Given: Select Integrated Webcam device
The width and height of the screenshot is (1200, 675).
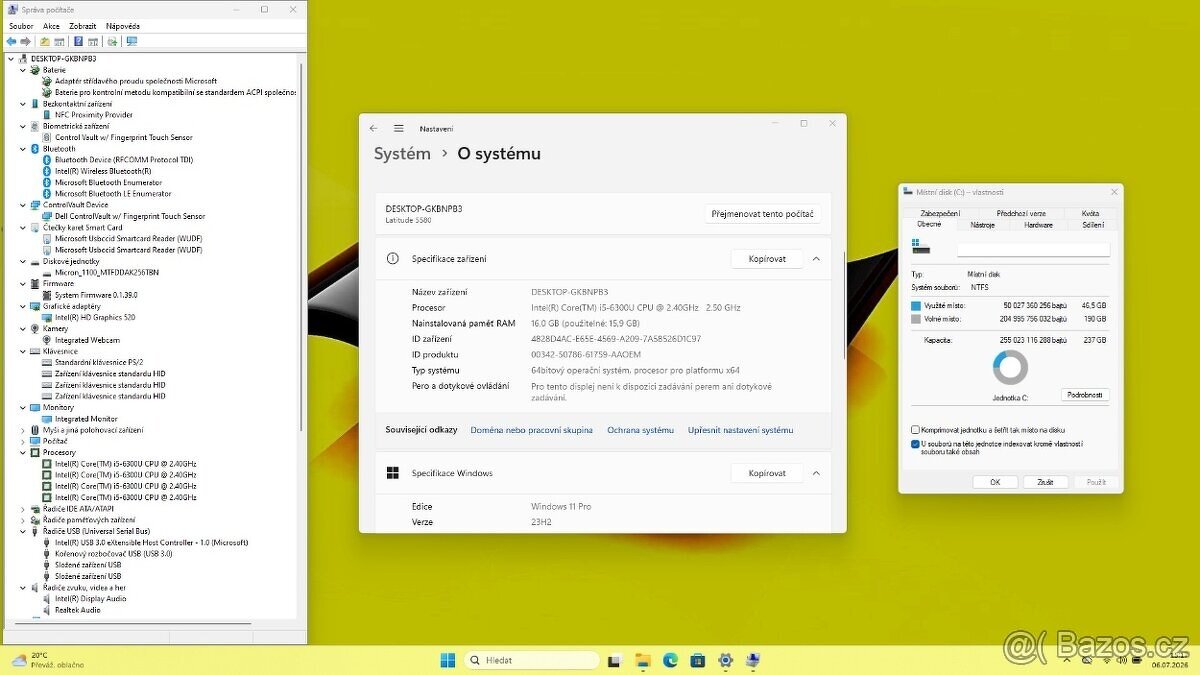Looking at the screenshot, I should click(x=87, y=340).
